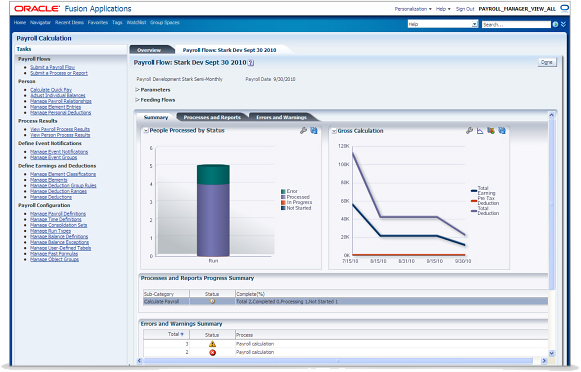Open Submit a Payroll Flow link

pyautogui.click(x=53, y=67)
